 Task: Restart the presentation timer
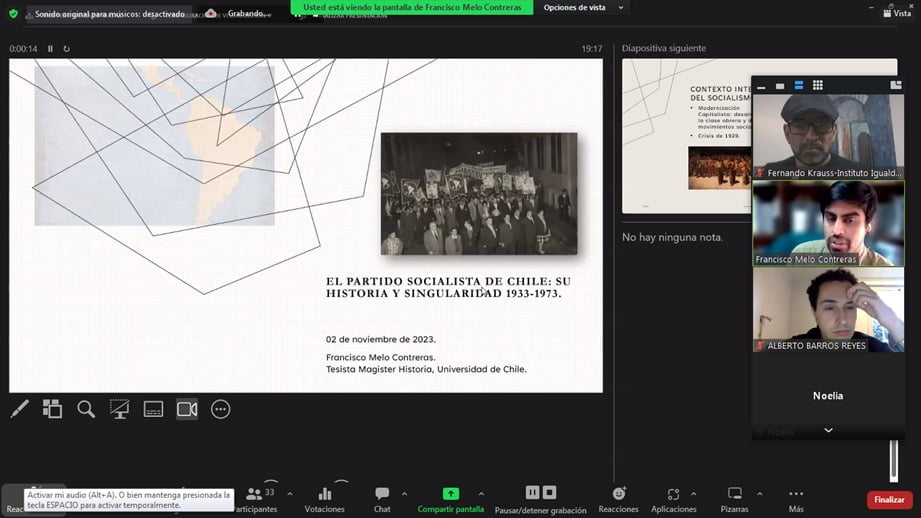(67, 49)
